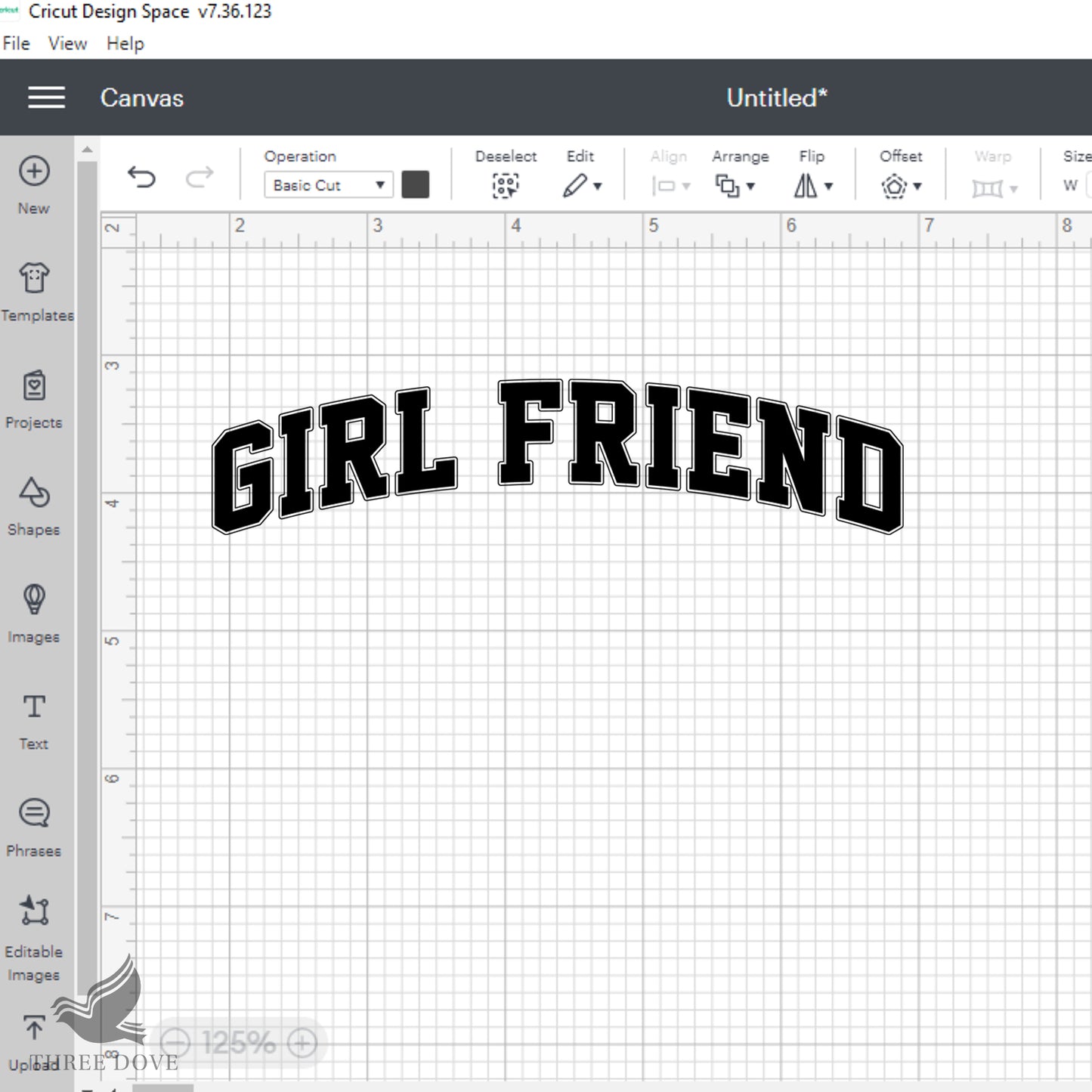Image resolution: width=1092 pixels, height=1092 pixels.
Task: Click the Warp icon
Action: 987,187
